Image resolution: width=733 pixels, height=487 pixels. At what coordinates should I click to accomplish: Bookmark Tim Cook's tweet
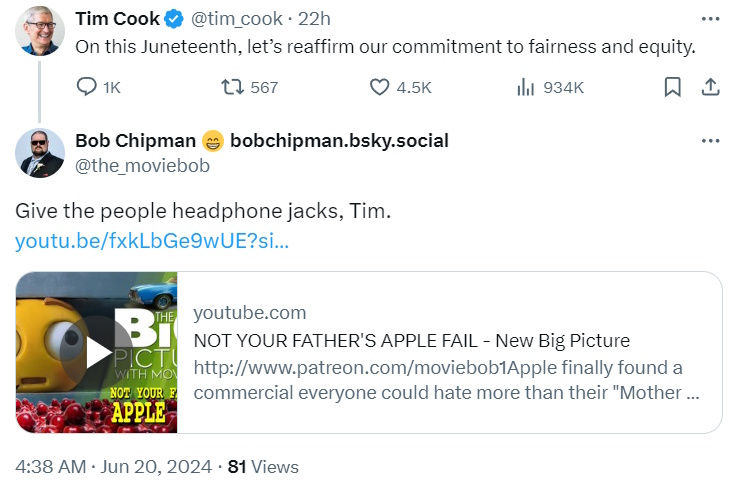pos(673,88)
